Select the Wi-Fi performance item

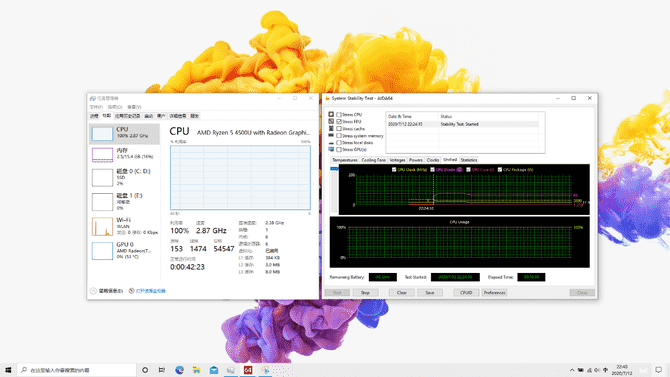pos(124,226)
